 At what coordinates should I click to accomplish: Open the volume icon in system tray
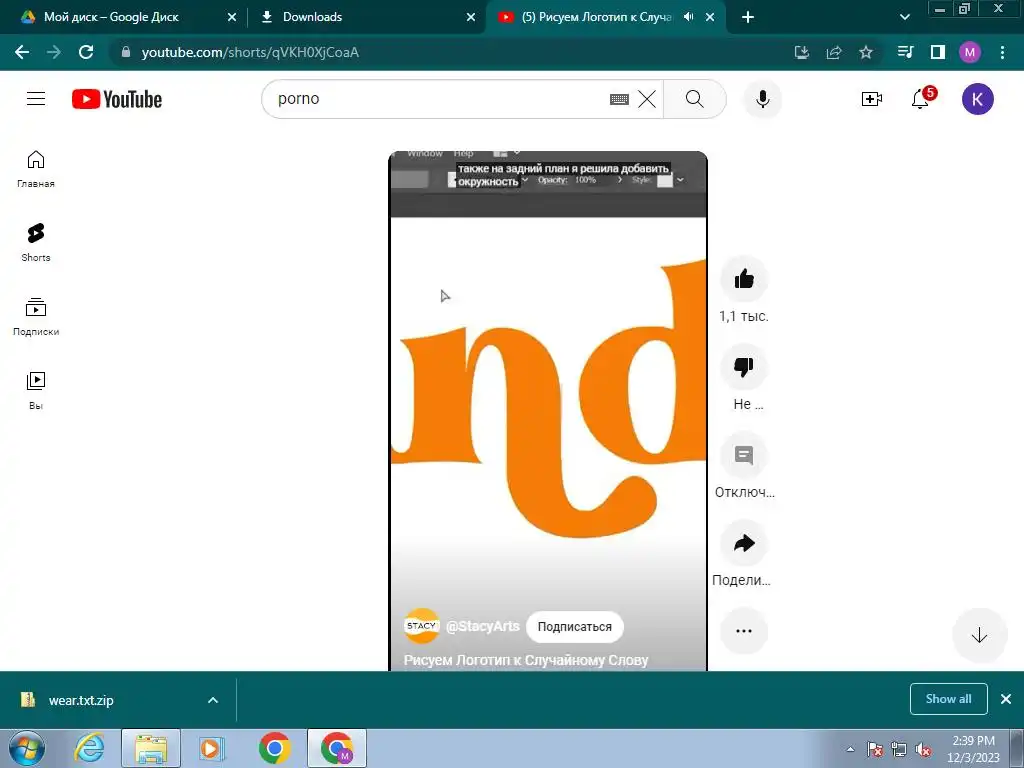(x=923, y=749)
